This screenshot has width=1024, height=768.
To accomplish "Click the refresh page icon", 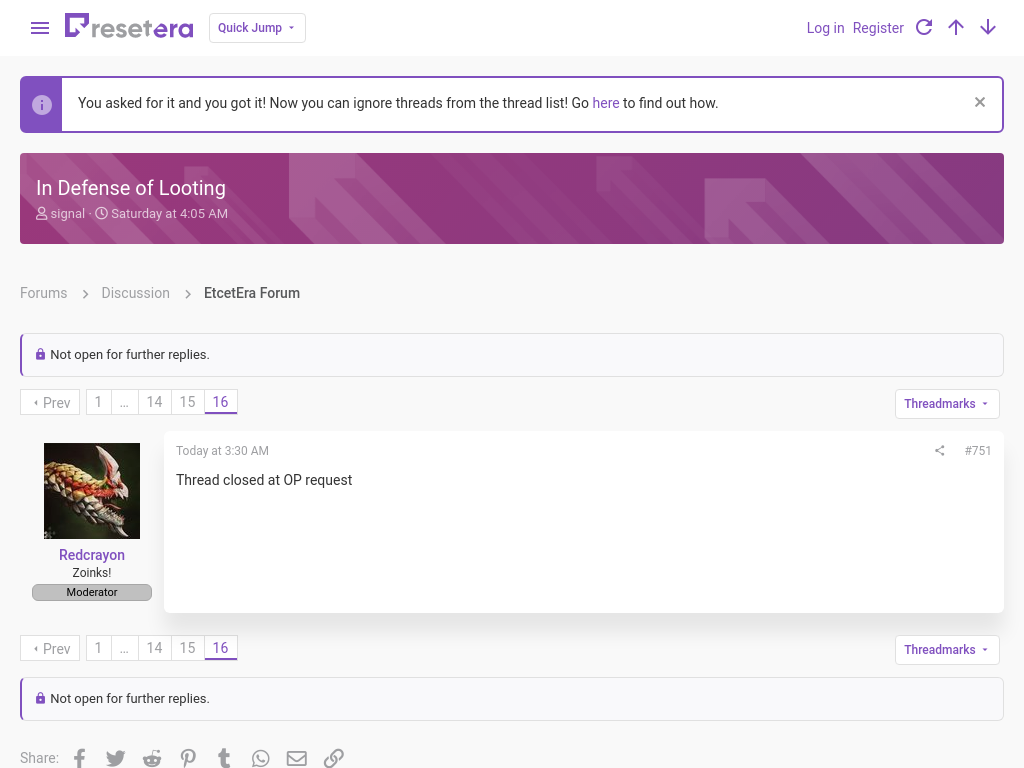I will (923, 27).
